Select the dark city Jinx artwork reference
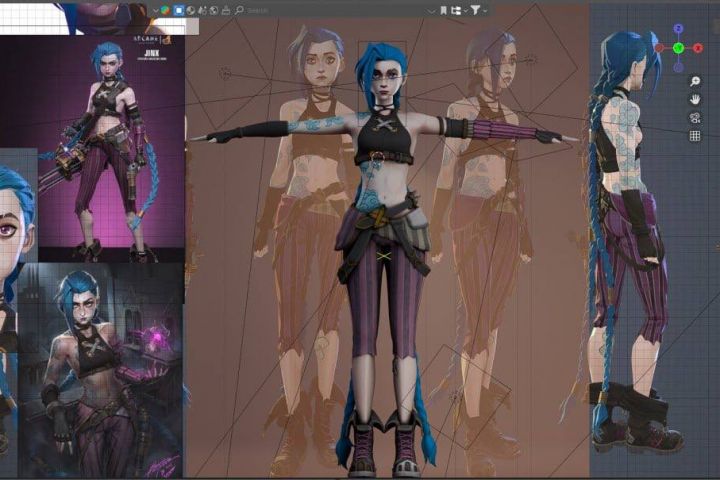 tap(101, 370)
